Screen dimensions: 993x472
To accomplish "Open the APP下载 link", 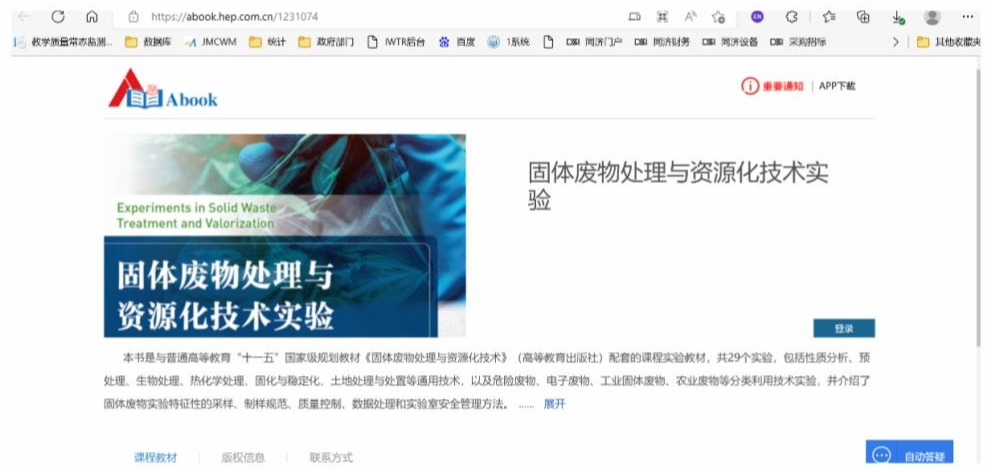I will tap(837, 86).
